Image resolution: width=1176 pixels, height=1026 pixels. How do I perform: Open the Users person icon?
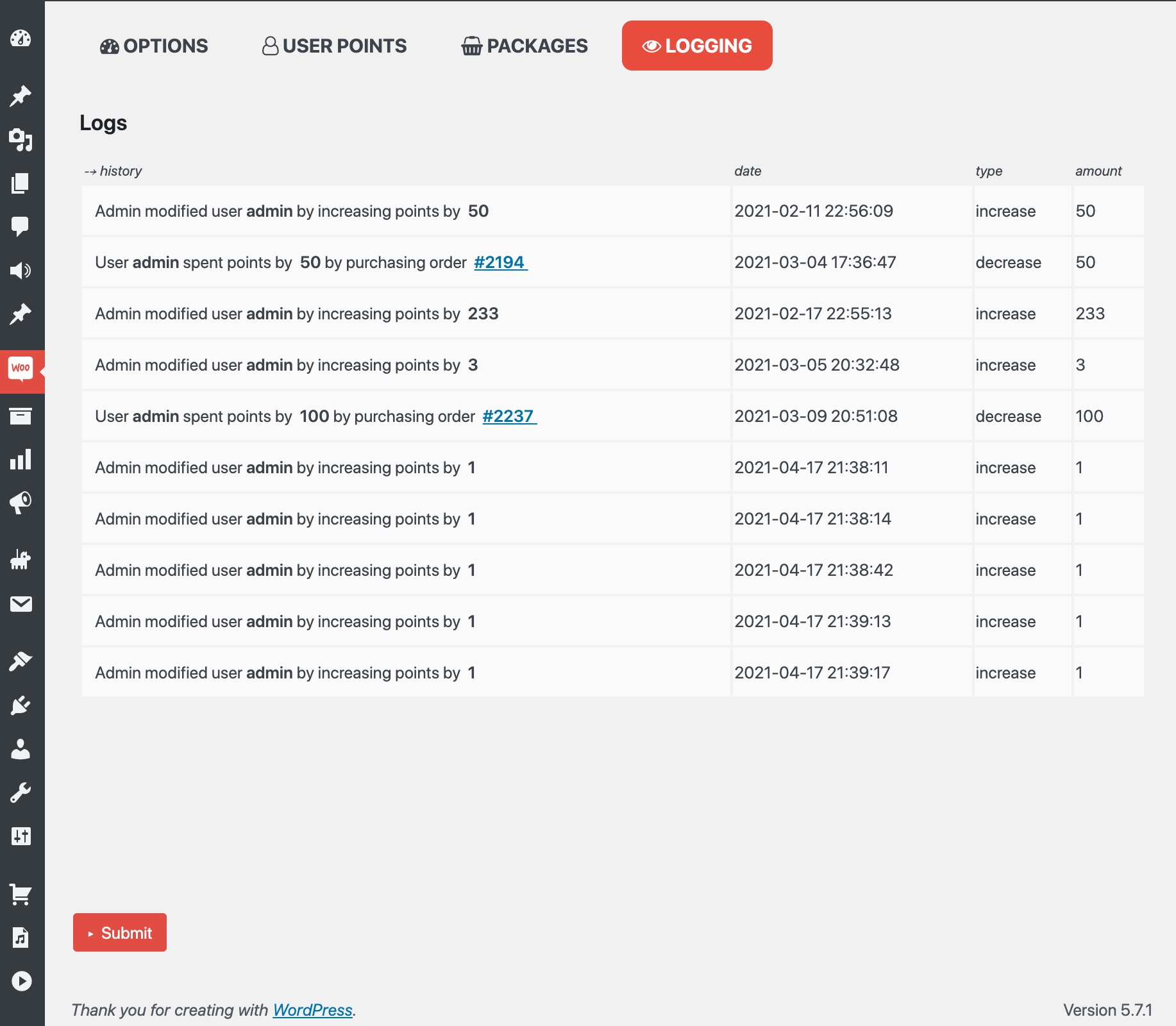tap(21, 749)
